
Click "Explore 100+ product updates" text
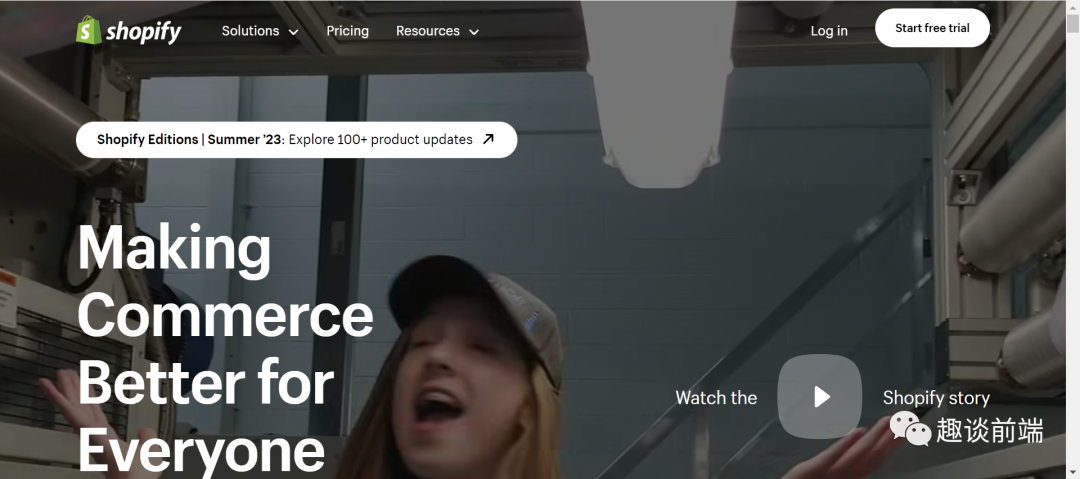pyautogui.click(x=381, y=139)
